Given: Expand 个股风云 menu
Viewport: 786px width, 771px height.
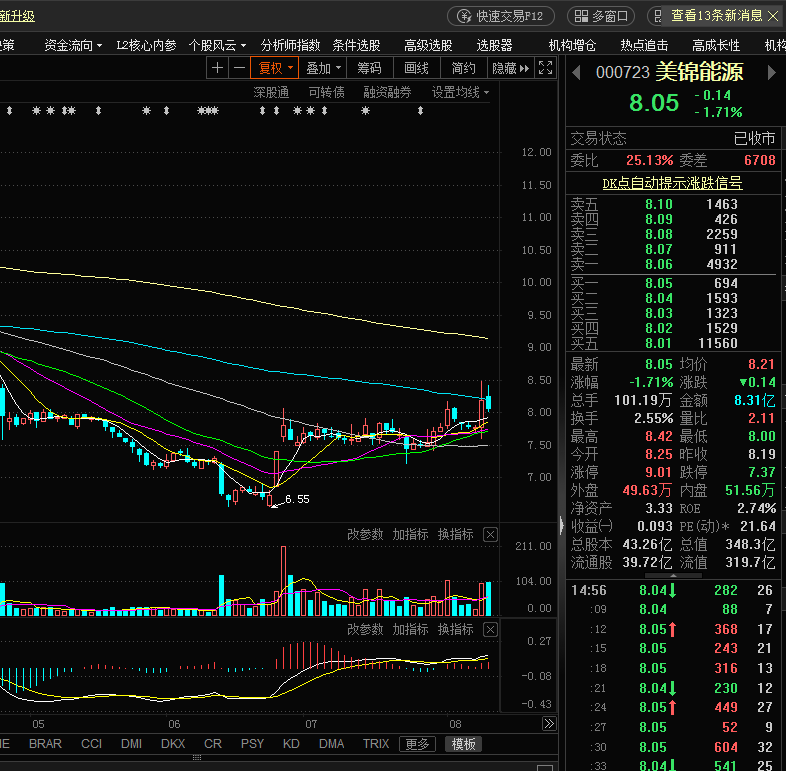Looking at the screenshot, I should (x=217, y=46).
